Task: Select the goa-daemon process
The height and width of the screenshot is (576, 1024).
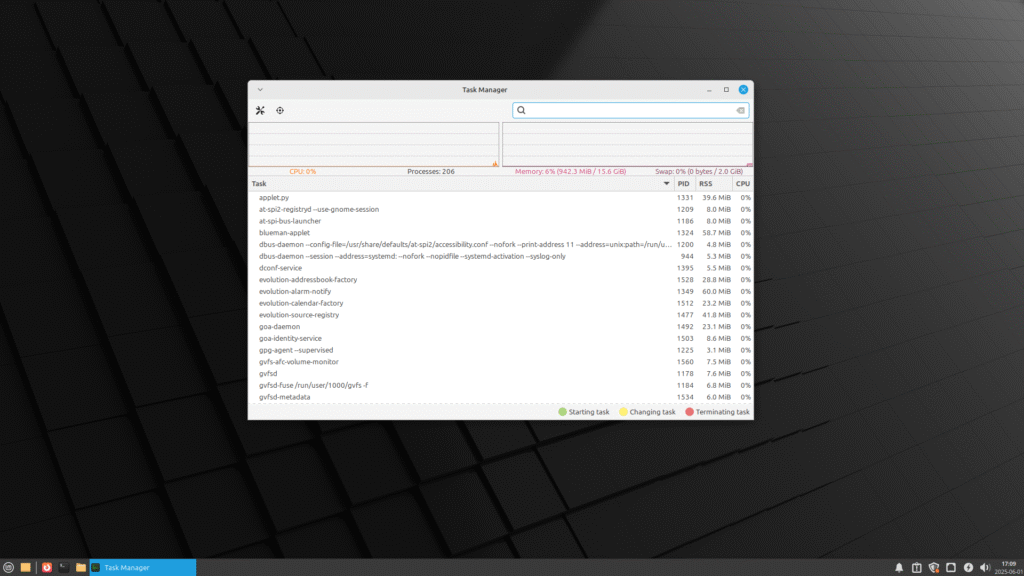Action: pos(500,327)
